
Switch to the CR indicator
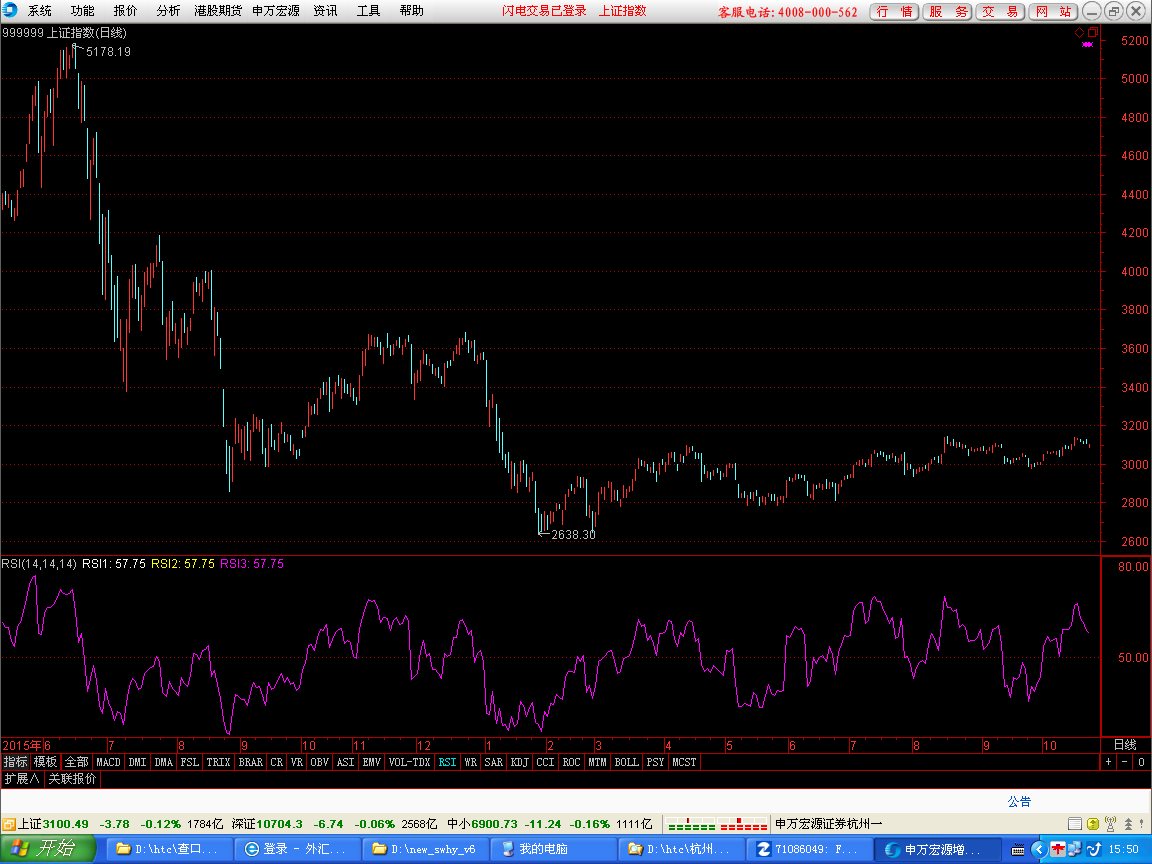(x=276, y=762)
